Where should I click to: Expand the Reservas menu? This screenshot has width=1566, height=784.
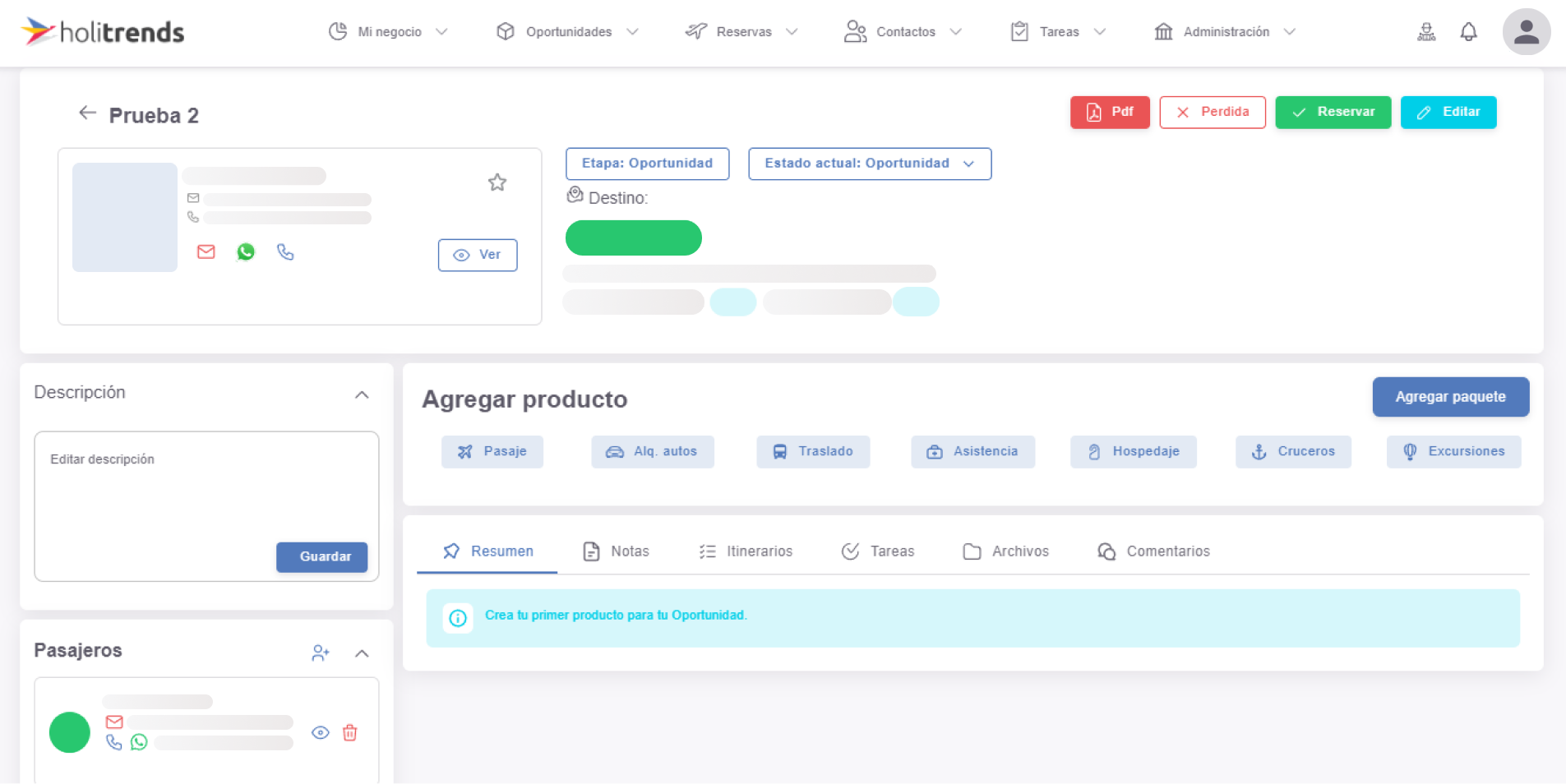[x=741, y=32]
